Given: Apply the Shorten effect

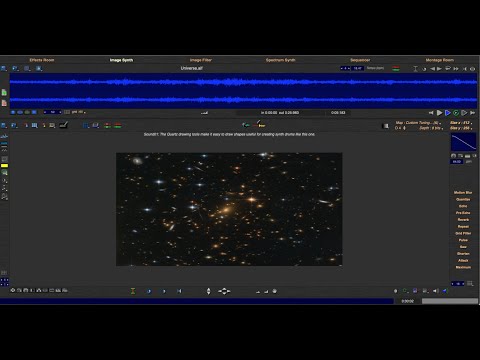Looking at the screenshot, I should tap(463, 254).
